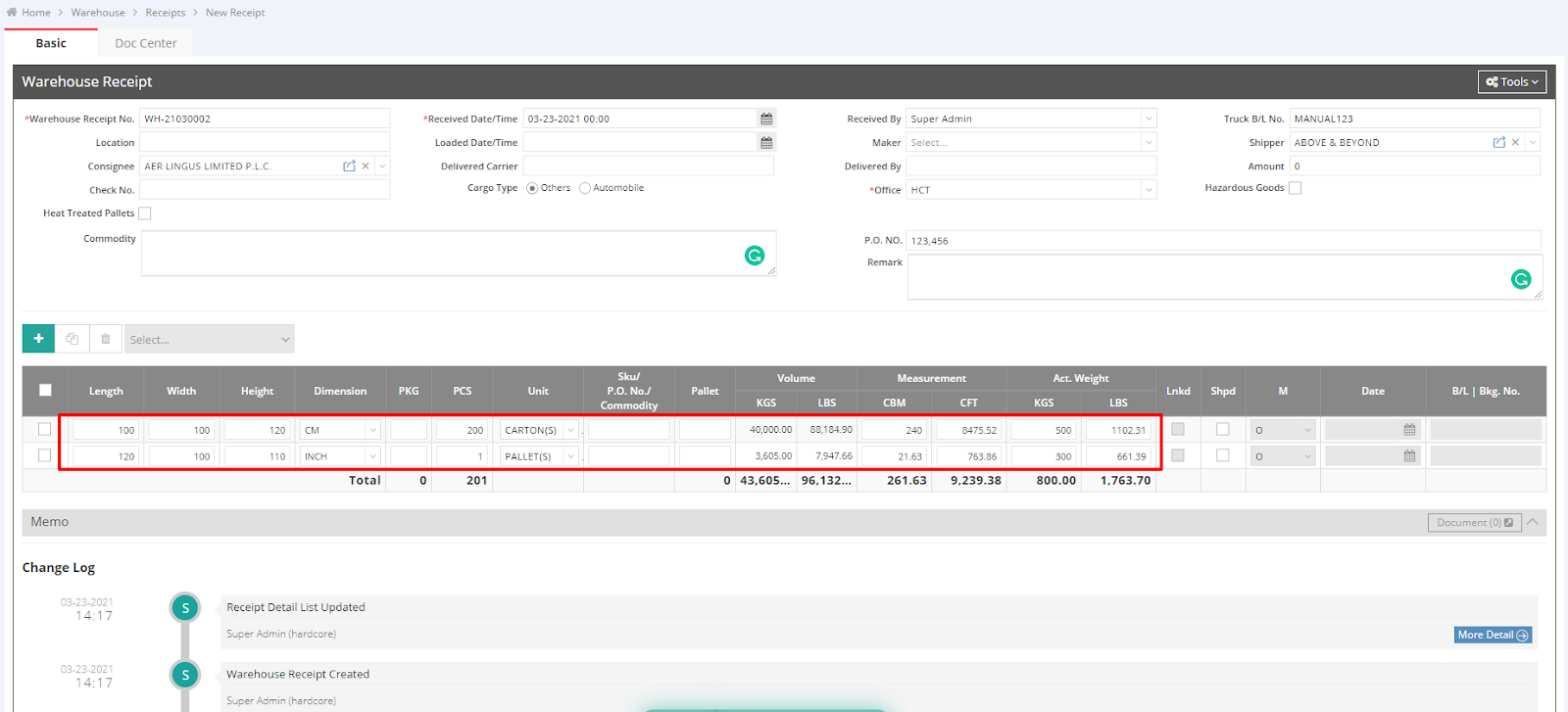Open Received Date/Time calendar picker
The image size is (1568, 712).
pyautogui.click(x=766, y=119)
